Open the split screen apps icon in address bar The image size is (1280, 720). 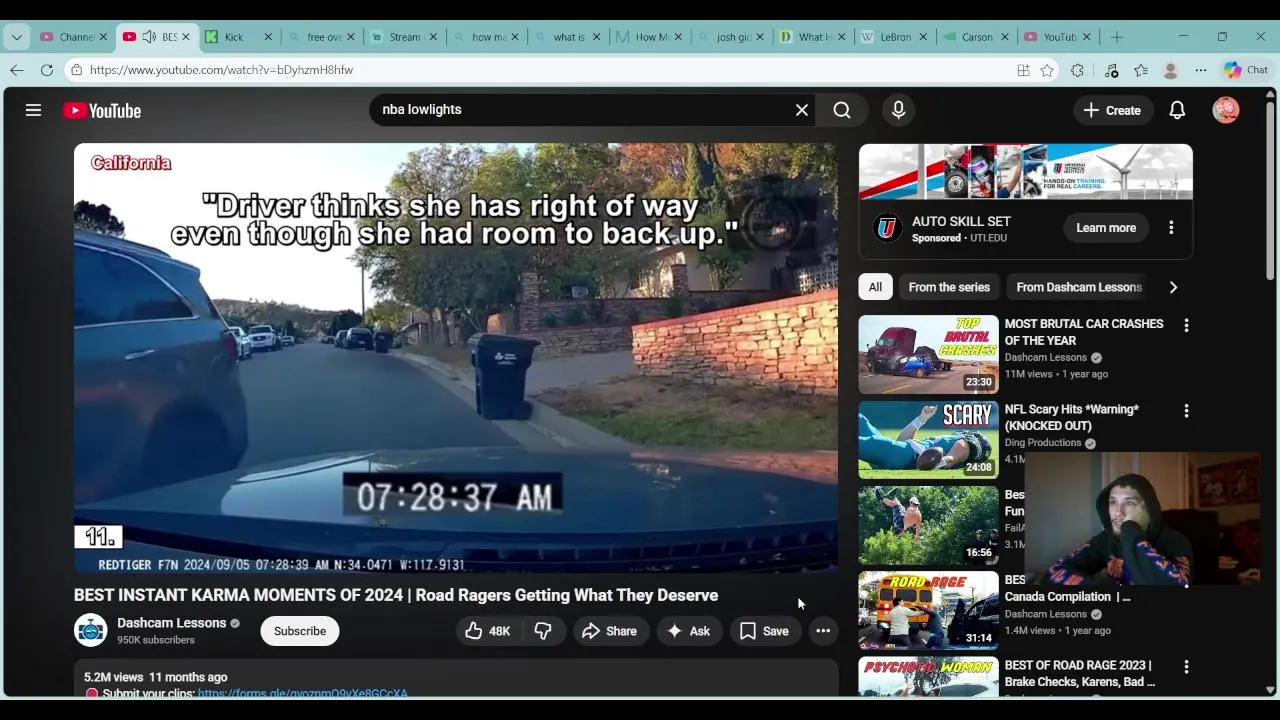click(1023, 70)
